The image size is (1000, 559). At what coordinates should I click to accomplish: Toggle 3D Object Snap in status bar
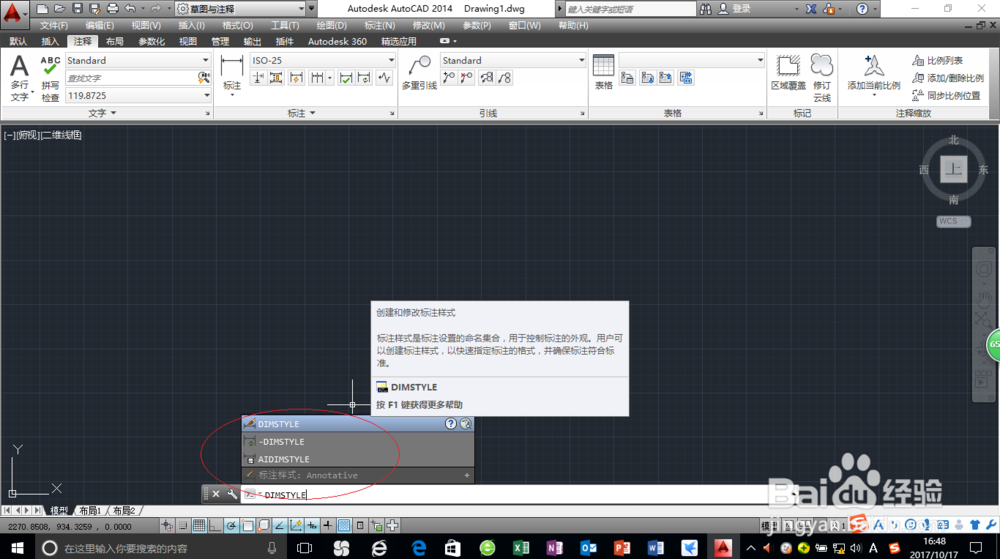(x=263, y=525)
